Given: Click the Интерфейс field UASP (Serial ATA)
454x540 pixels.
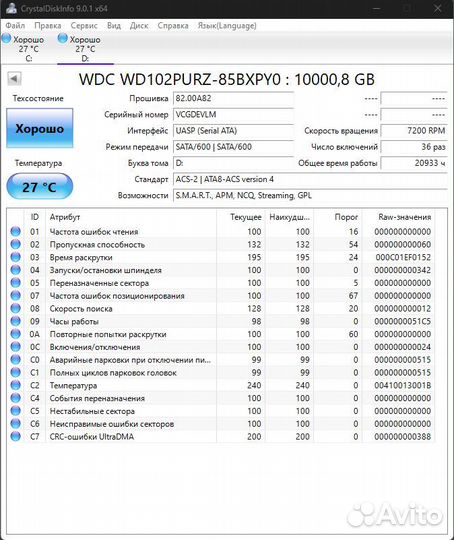Looking at the screenshot, I should (x=233, y=131).
